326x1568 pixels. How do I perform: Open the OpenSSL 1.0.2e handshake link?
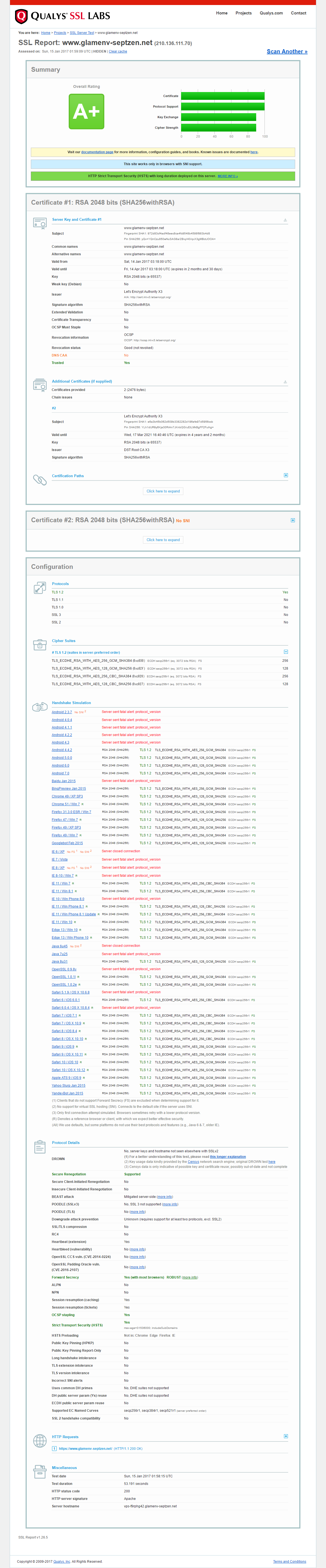65,985
